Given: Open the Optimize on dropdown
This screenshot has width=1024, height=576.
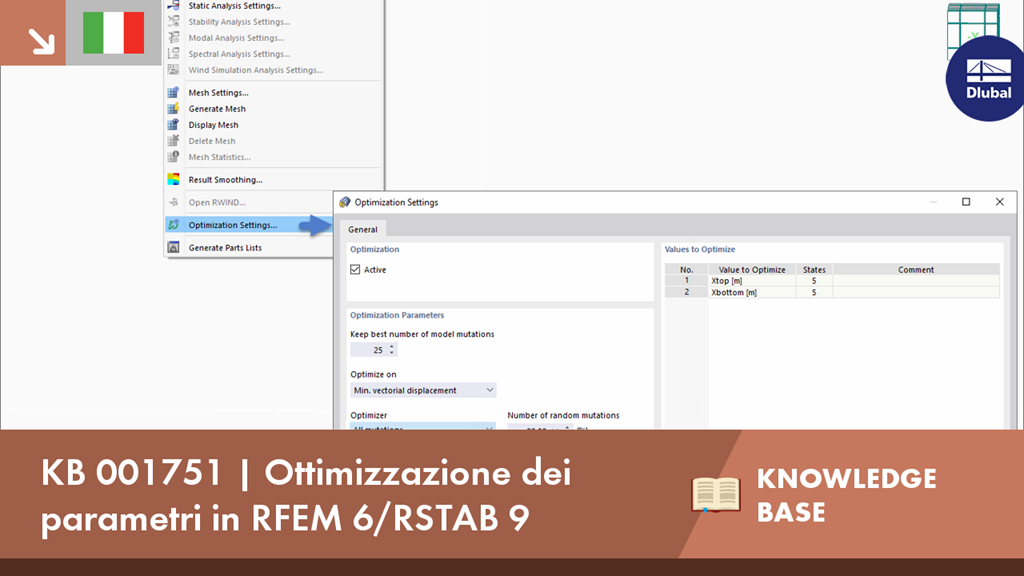Looking at the screenshot, I should (423, 391).
